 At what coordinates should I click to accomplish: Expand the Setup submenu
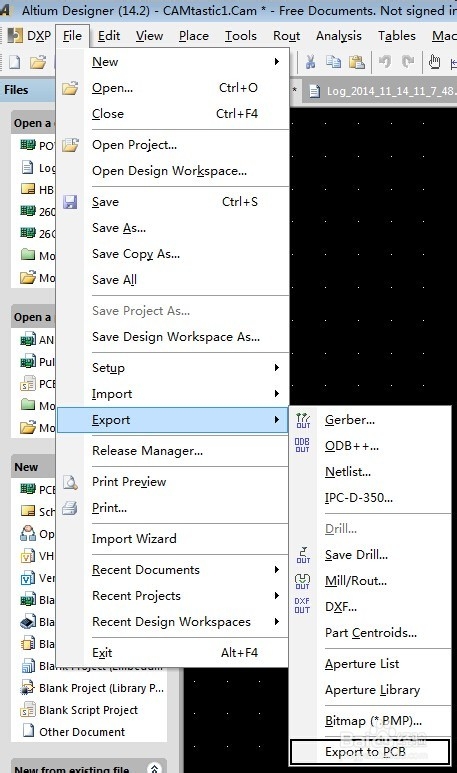pyautogui.click(x=277, y=368)
